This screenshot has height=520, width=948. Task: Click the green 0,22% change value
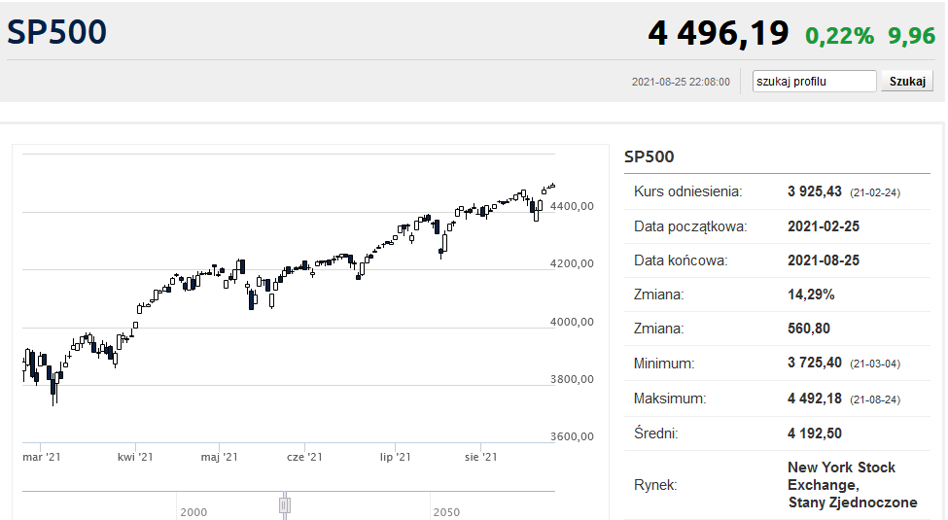pos(840,37)
